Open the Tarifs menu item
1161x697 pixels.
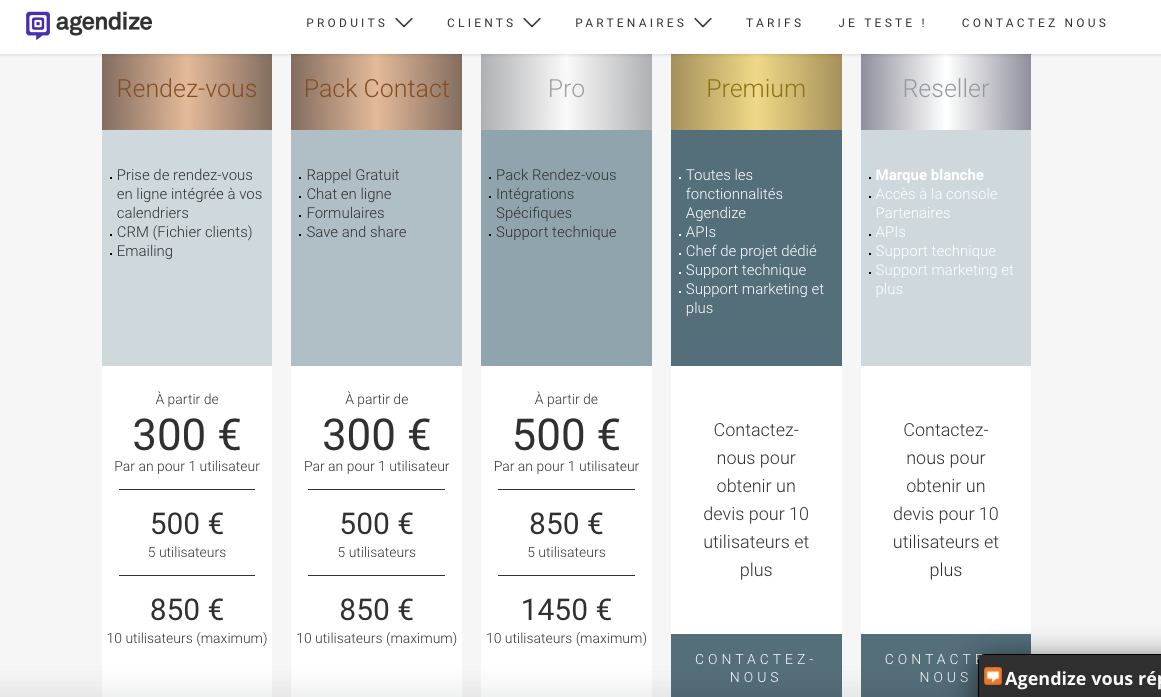[774, 23]
